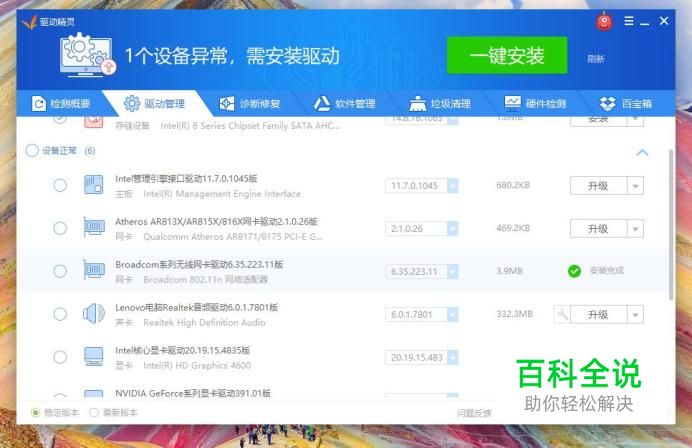
Task: Click the Realtek High Definition Audio text
Action: pyautogui.click(x=204, y=323)
